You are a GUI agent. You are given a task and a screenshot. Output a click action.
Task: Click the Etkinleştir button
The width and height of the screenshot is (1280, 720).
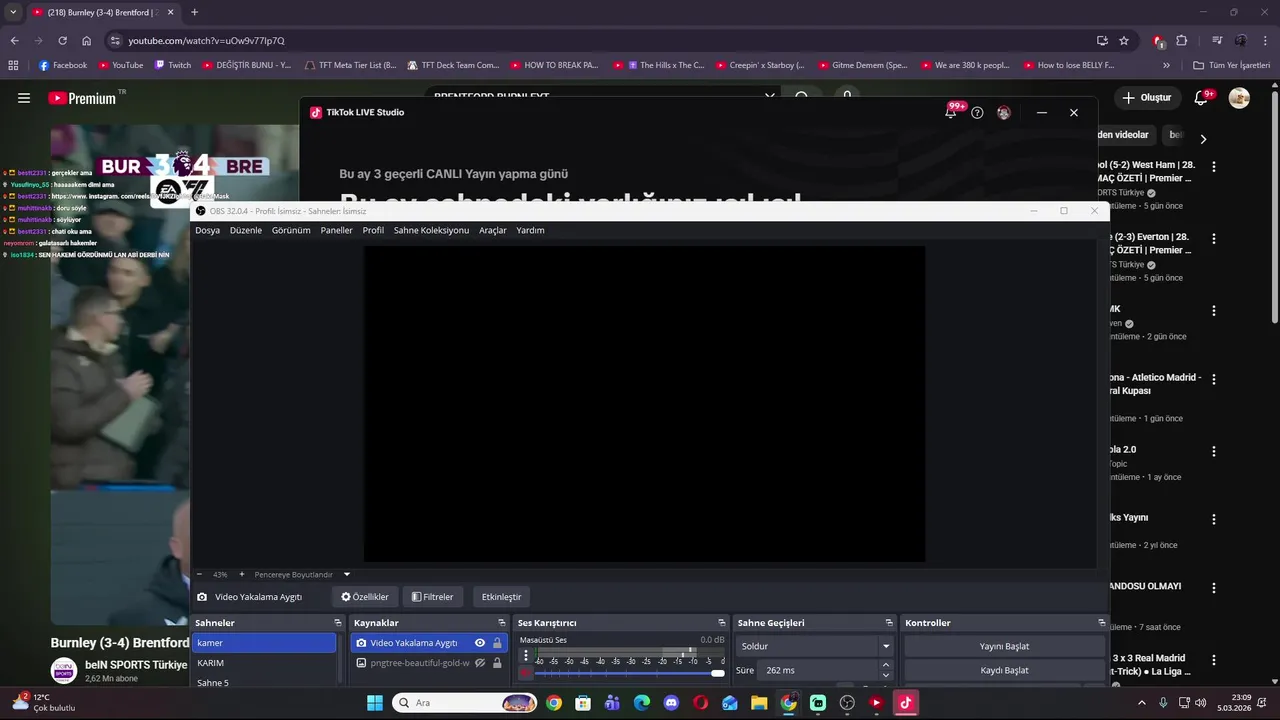click(502, 597)
